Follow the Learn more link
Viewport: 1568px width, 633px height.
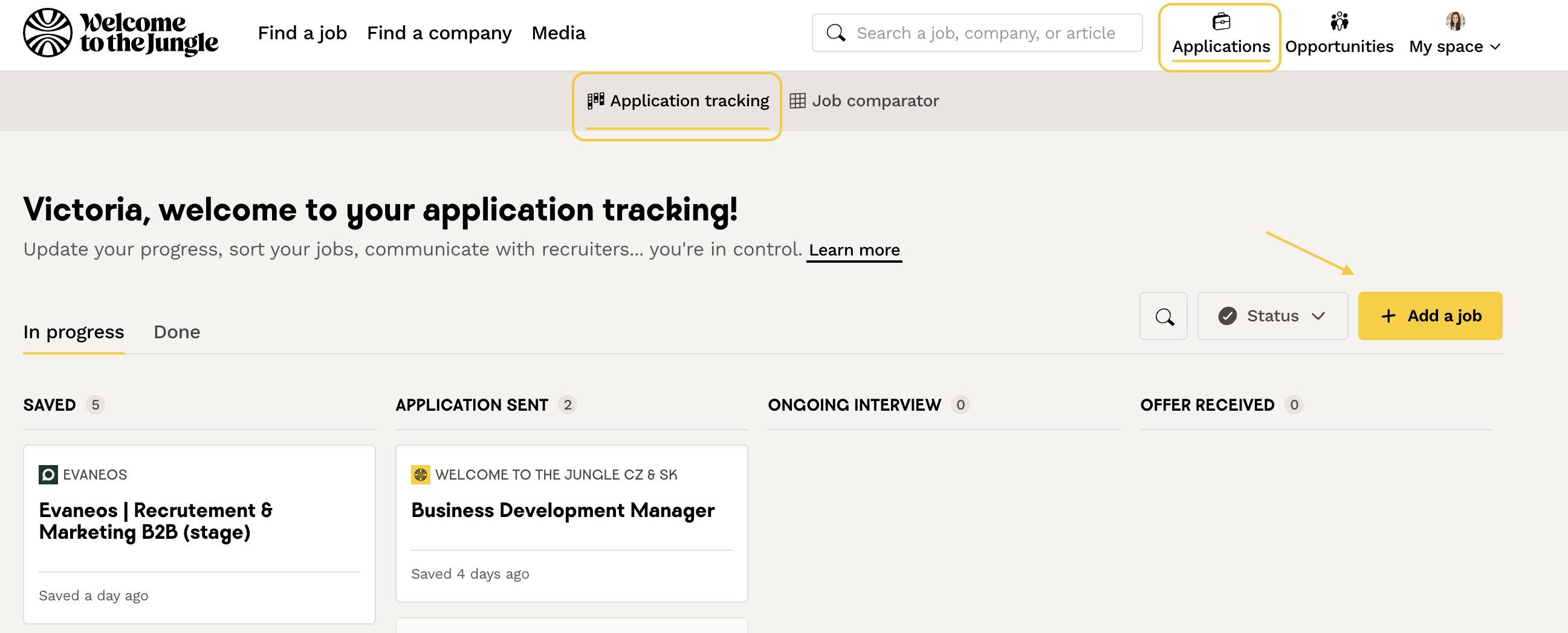coord(854,250)
